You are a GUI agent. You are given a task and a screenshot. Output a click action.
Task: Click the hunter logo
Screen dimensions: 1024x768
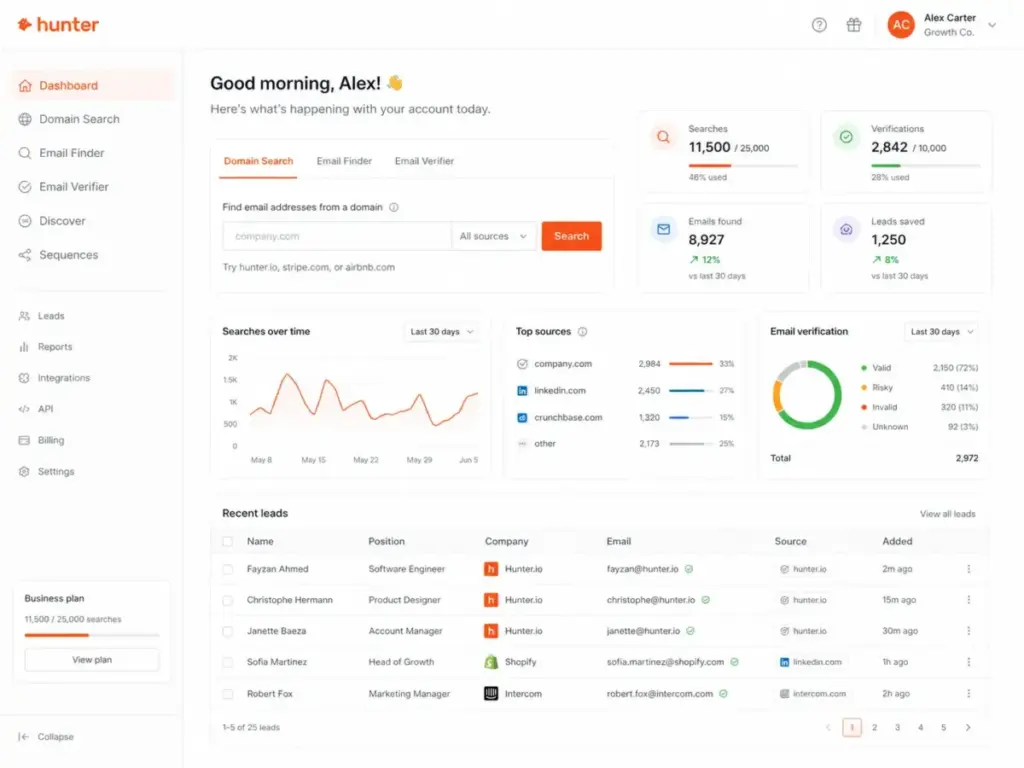(57, 25)
